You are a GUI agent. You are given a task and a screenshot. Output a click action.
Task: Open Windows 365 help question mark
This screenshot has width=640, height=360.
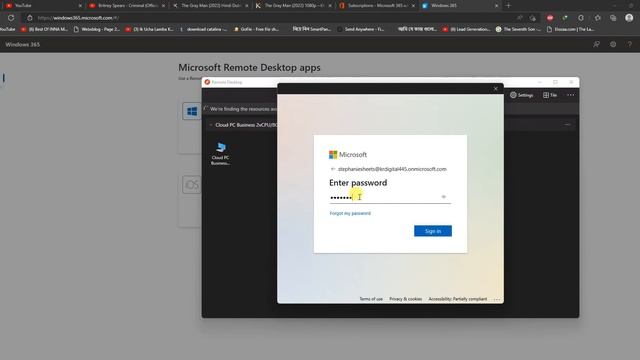[629, 44]
